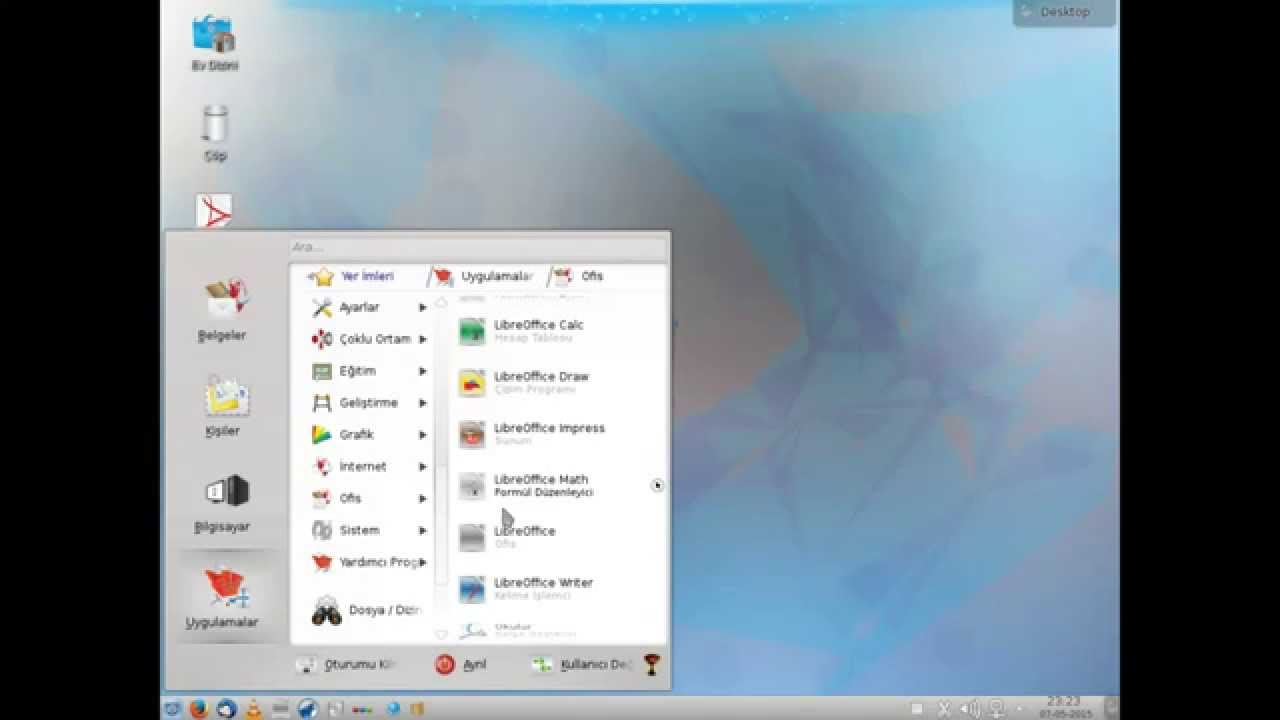Open Firefox from the taskbar
Image resolution: width=1280 pixels, height=720 pixels.
coord(198,709)
